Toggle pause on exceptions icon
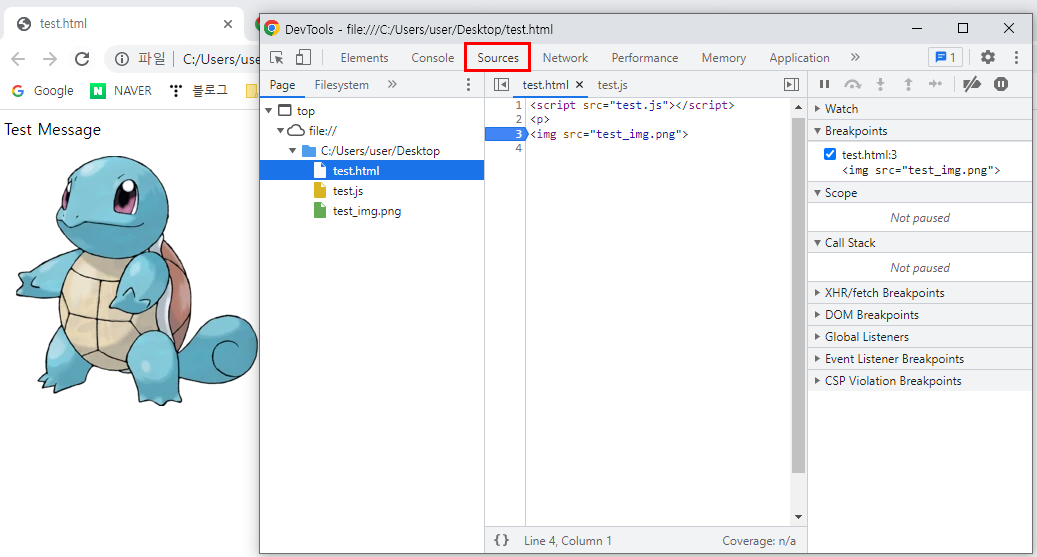1037x557 pixels. click(1001, 84)
